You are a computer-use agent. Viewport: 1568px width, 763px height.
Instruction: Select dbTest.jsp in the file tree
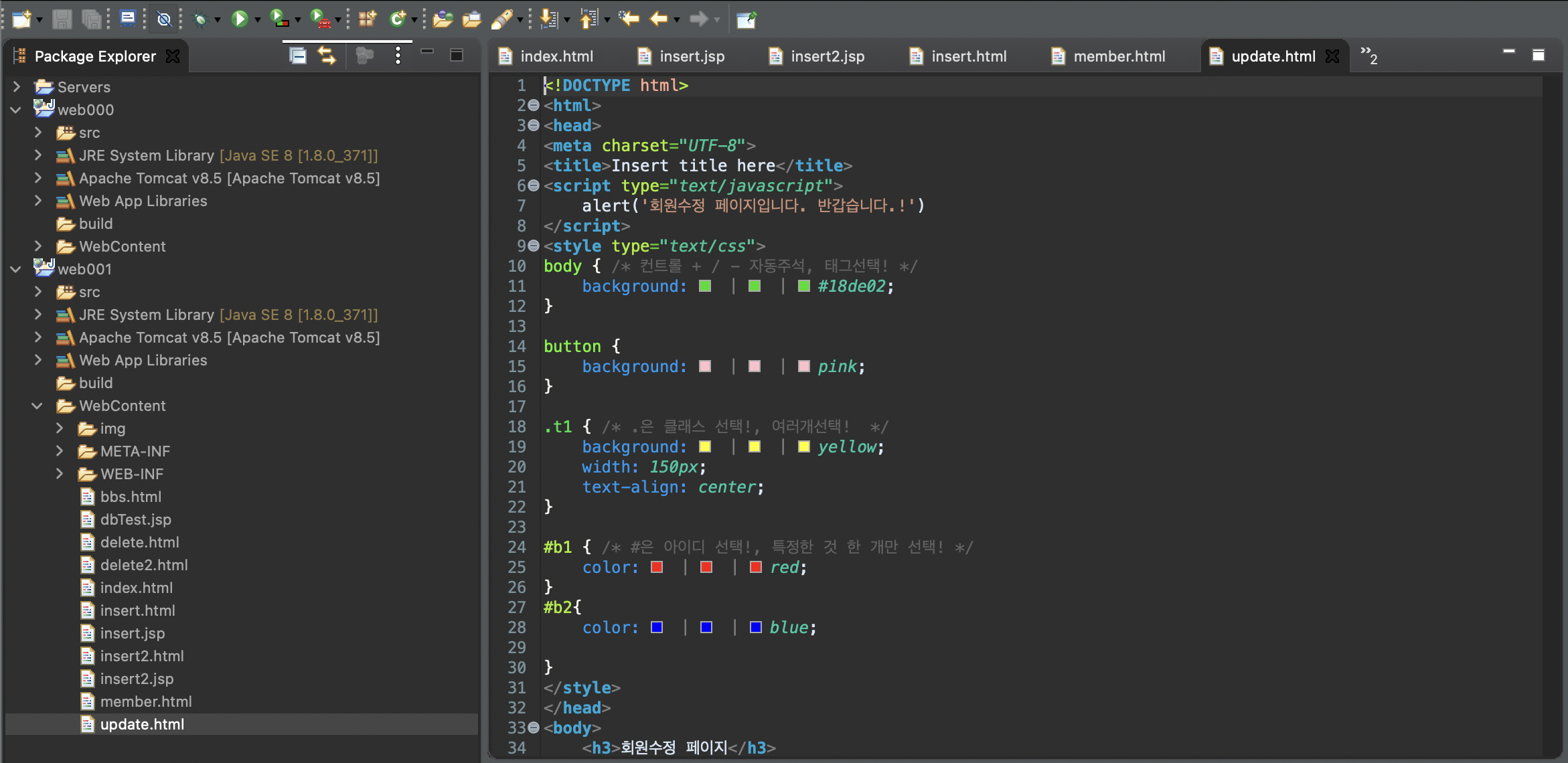(x=135, y=519)
